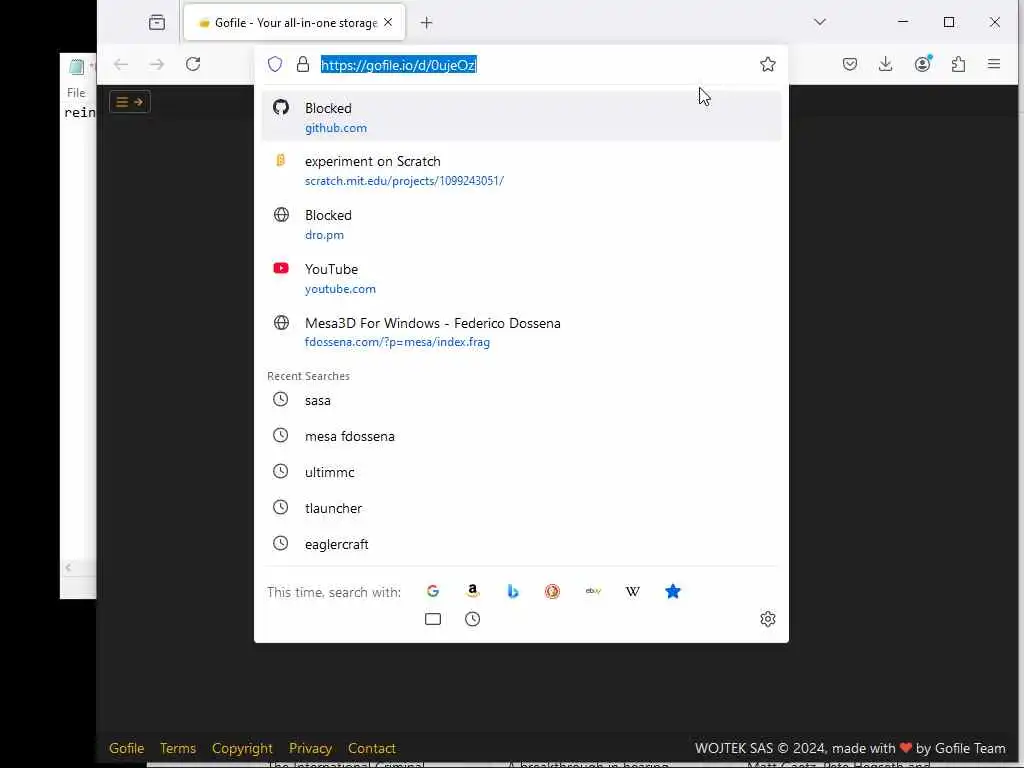This screenshot has height=768, width=1024.
Task: Search this time with Google
Action: [433, 591]
